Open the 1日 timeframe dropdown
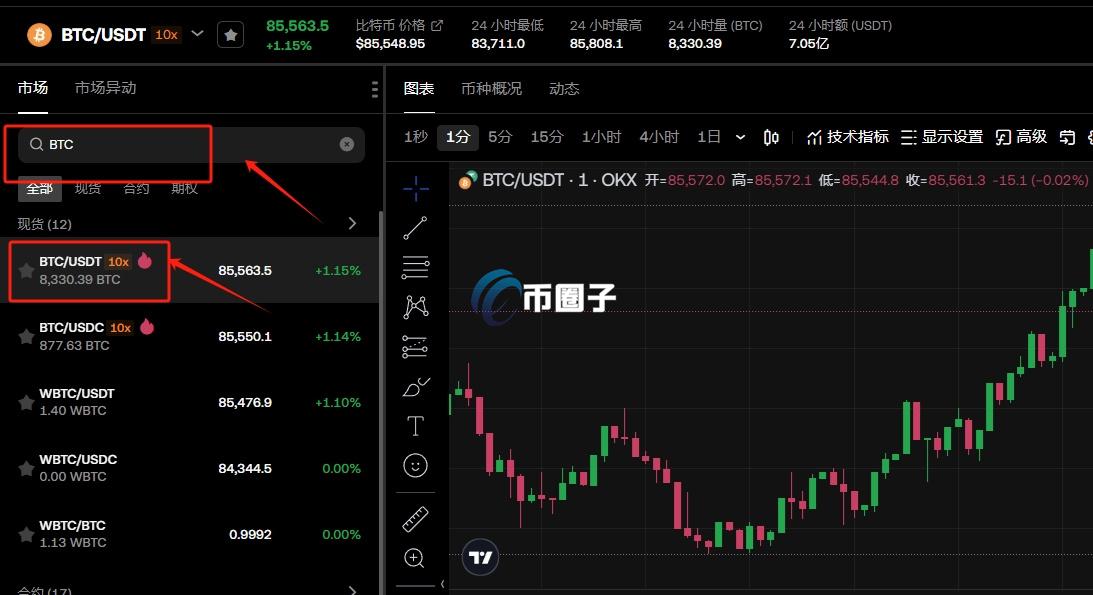This screenshot has height=595, width=1093. pos(741,136)
